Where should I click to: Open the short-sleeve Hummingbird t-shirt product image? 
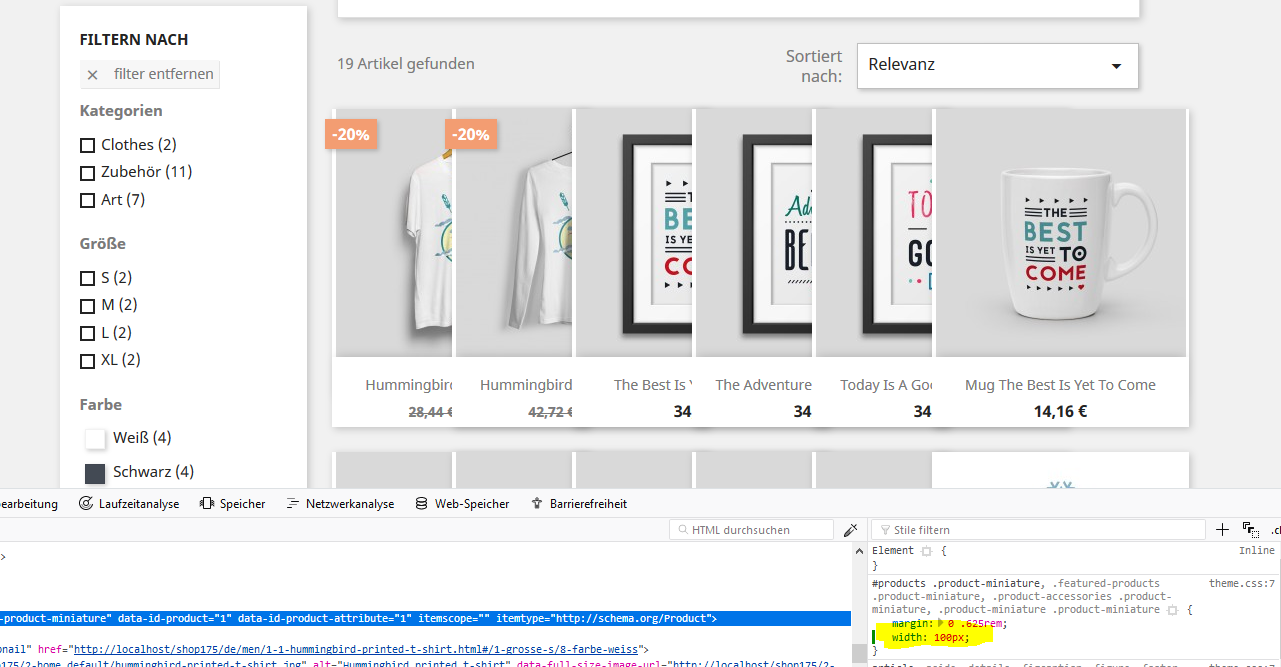395,233
